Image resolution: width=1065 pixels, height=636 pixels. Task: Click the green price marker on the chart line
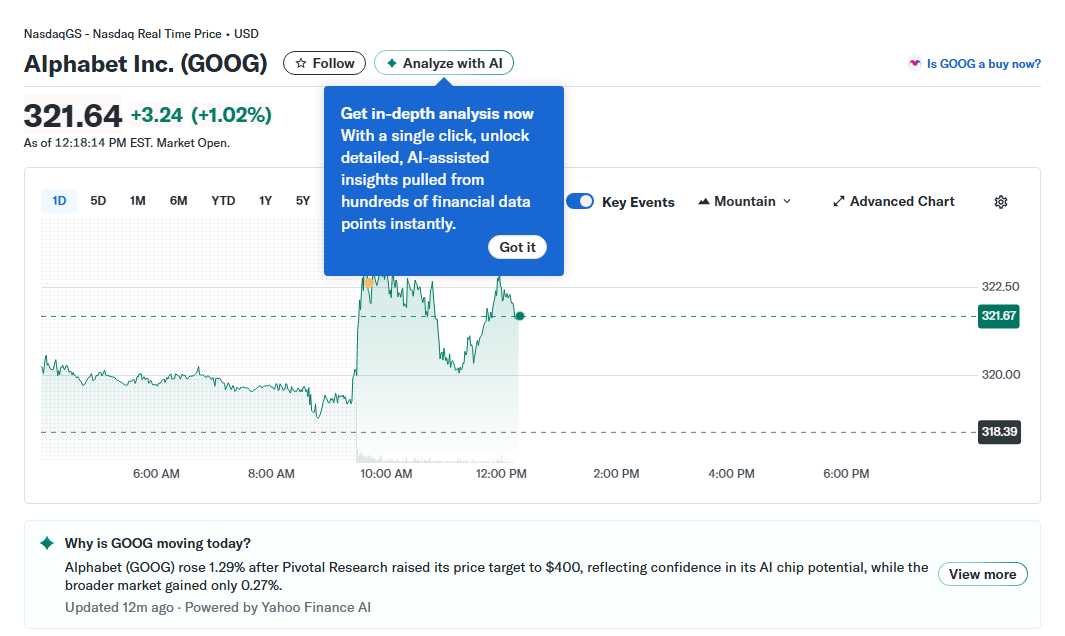point(519,316)
